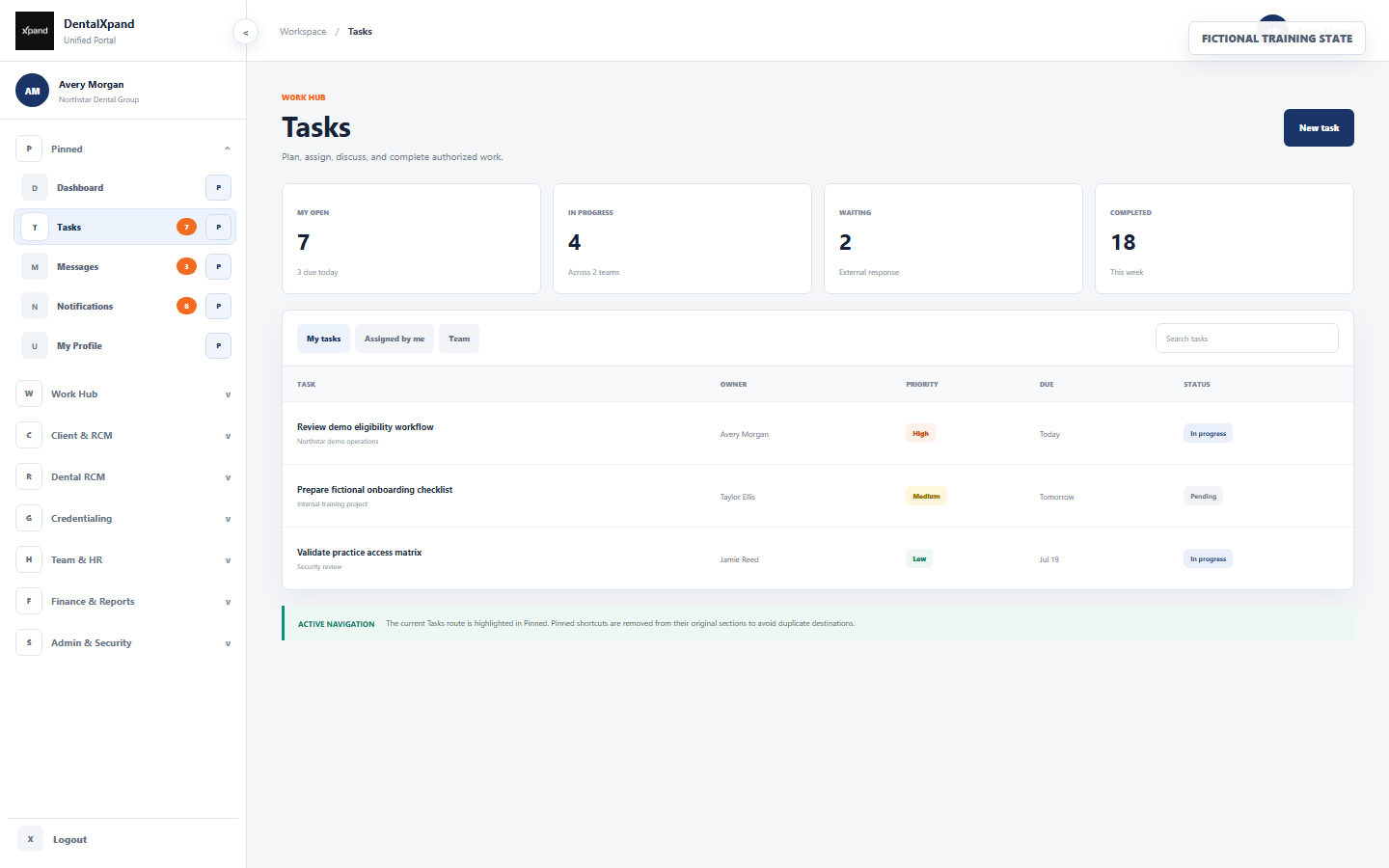Click the Avery Morgan profile name
Viewport: 1389px width, 868px height.
tap(91, 84)
